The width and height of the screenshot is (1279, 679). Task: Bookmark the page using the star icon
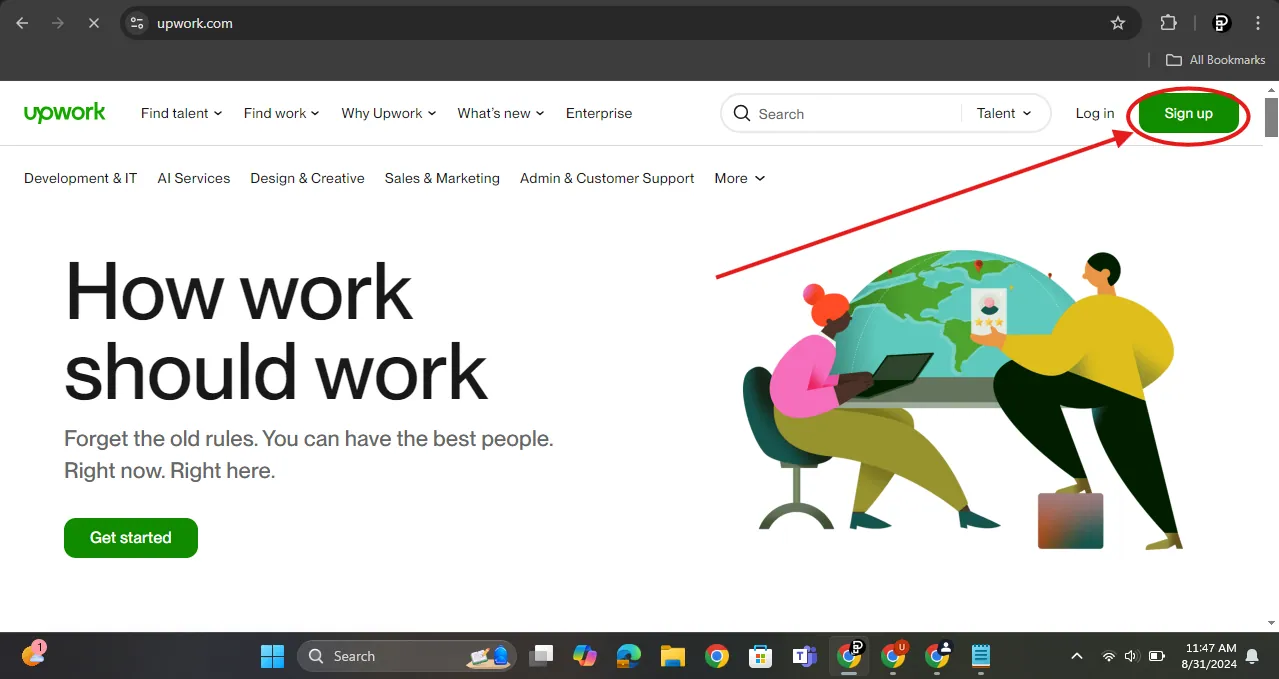click(1117, 22)
